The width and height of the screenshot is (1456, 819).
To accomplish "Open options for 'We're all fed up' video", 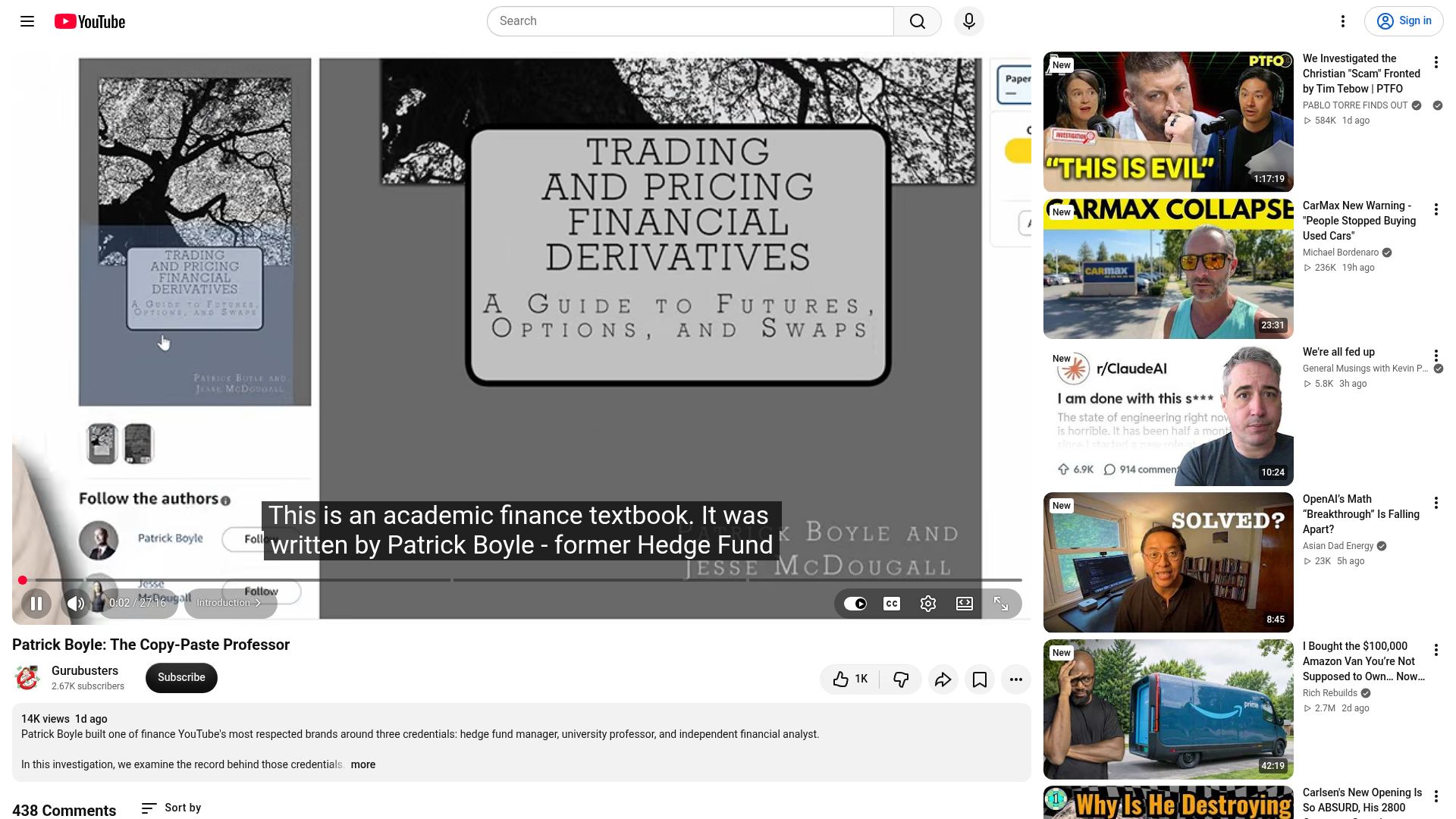I will click(1436, 356).
